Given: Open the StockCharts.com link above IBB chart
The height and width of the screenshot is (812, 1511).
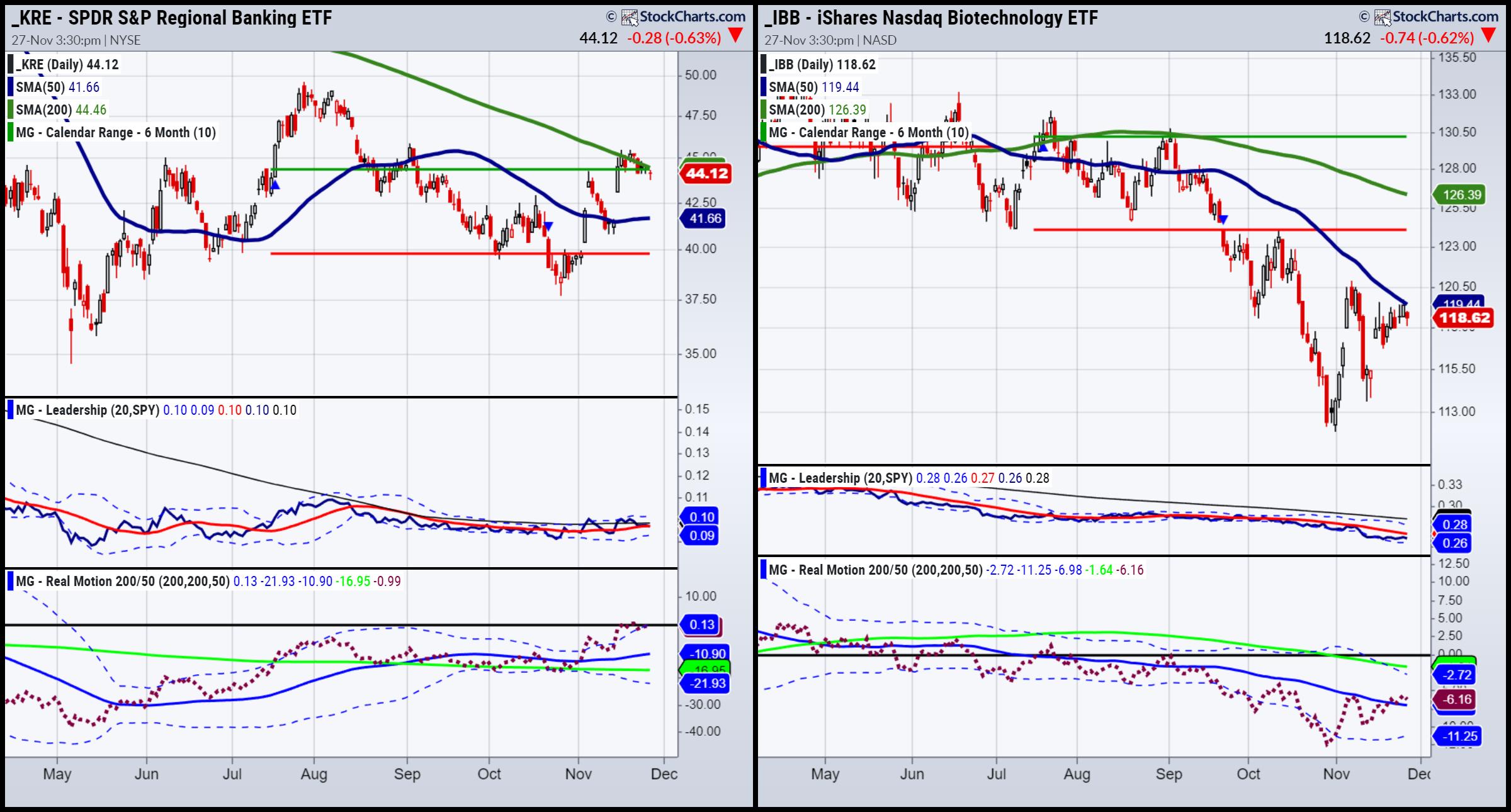Looking at the screenshot, I should click(x=1445, y=17).
